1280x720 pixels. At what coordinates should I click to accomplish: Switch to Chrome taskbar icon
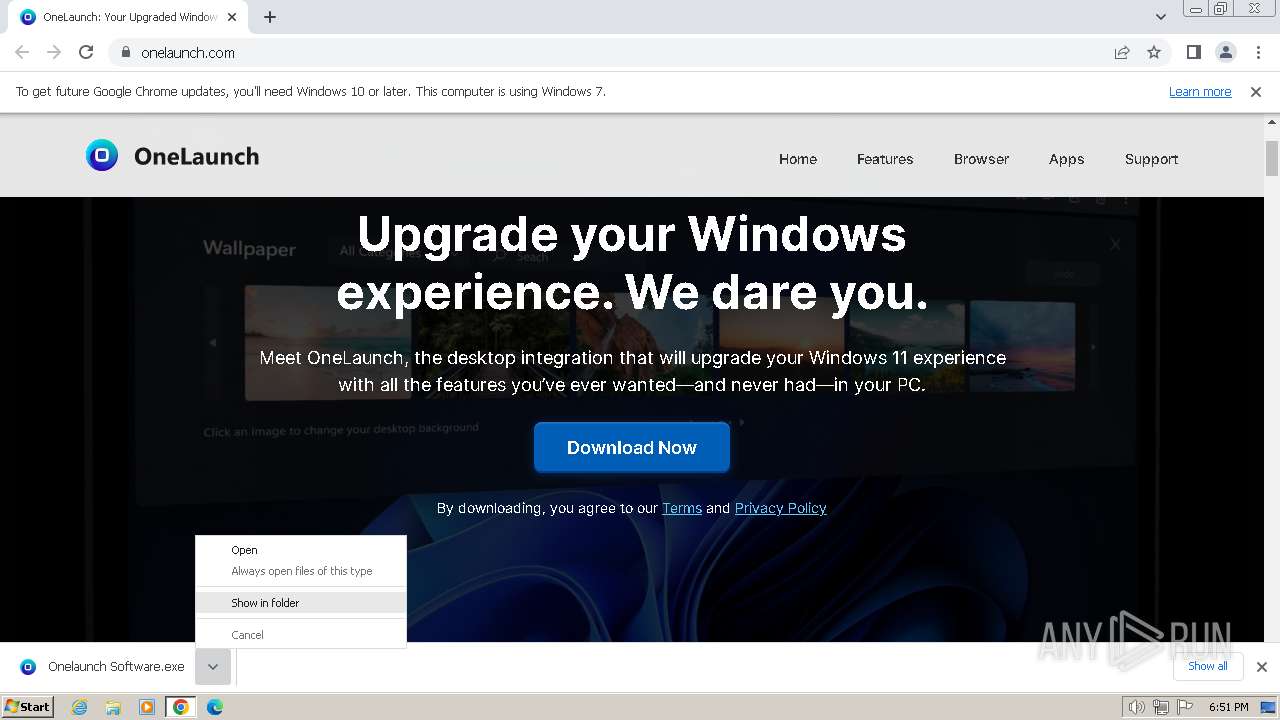[181, 707]
